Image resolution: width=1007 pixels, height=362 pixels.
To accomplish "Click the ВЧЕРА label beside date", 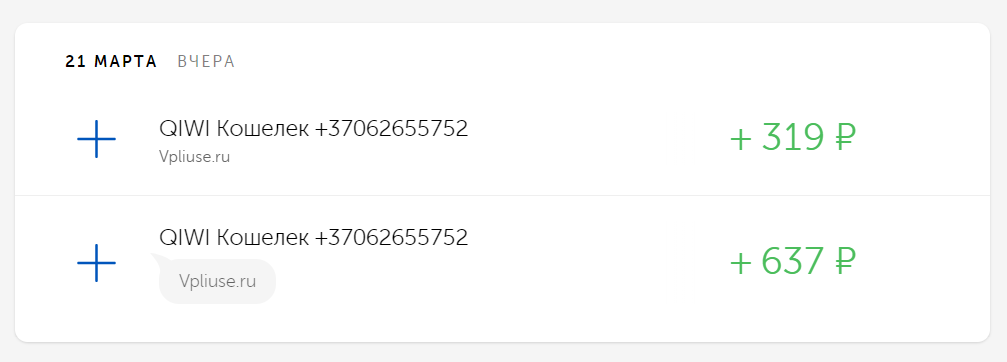I will [x=206, y=62].
